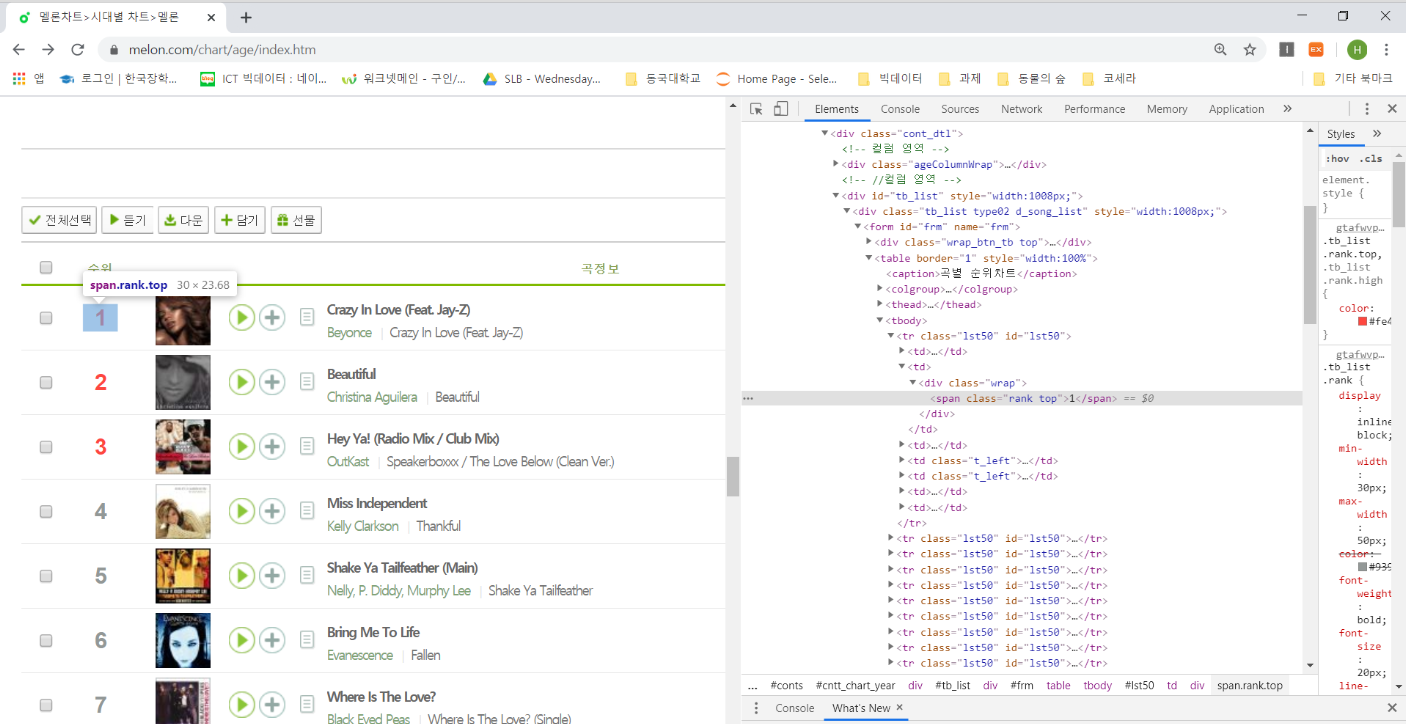1406x724 pixels.
Task: Expand the thead node
Action: point(880,305)
